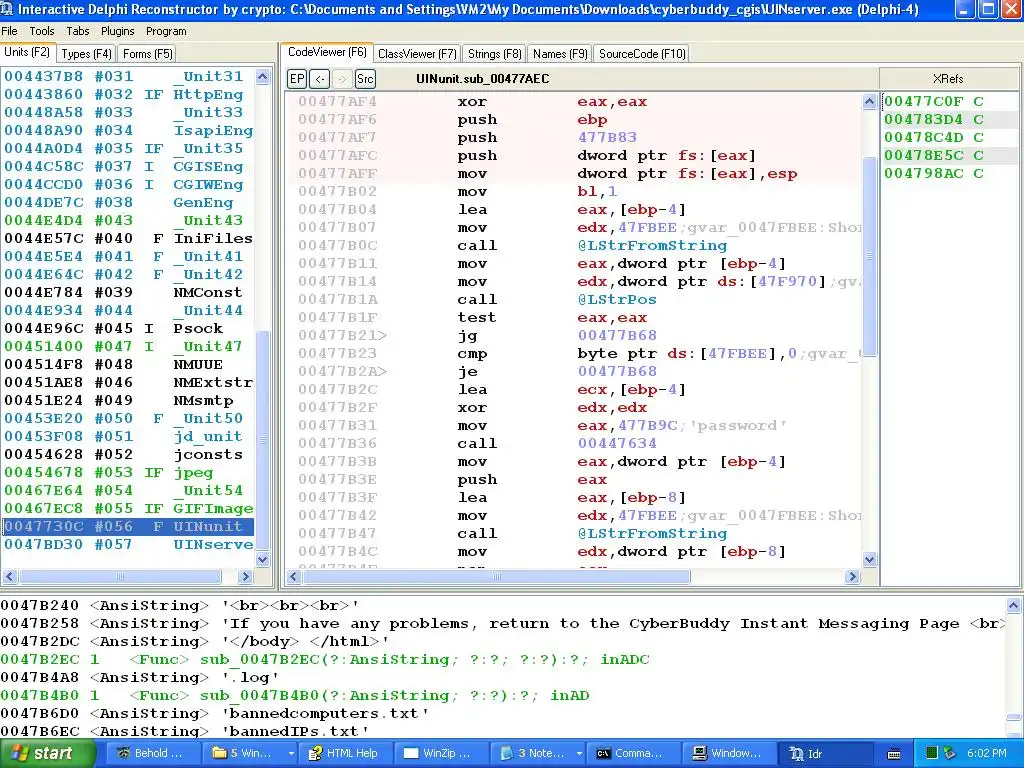Select XRef entry 00478C4D
1024x768 pixels.
[x=949, y=137]
